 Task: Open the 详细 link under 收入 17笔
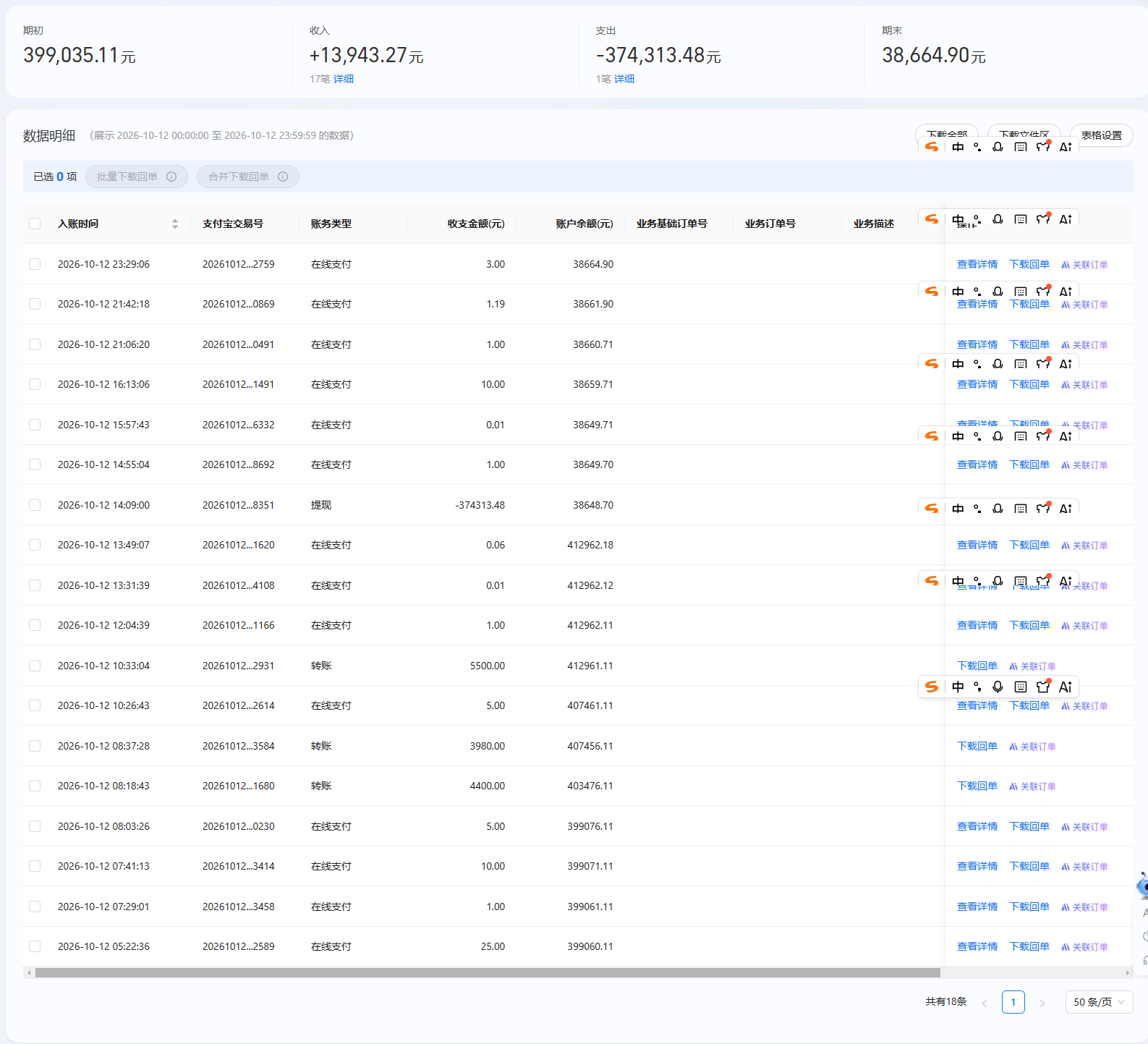(344, 79)
